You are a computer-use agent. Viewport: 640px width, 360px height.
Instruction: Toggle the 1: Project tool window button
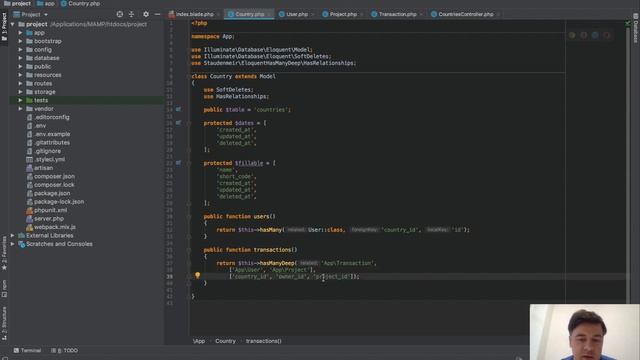click(4, 27)
